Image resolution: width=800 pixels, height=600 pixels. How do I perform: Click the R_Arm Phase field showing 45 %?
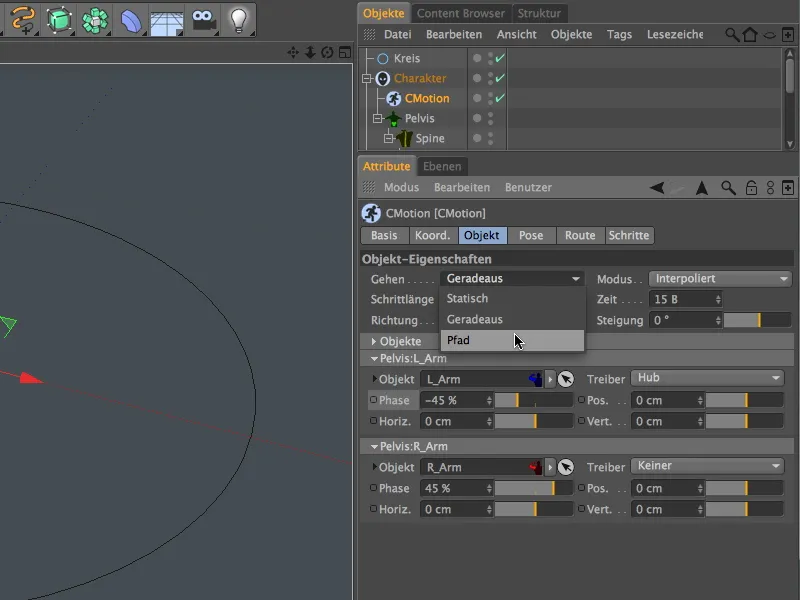pos(457,488)
